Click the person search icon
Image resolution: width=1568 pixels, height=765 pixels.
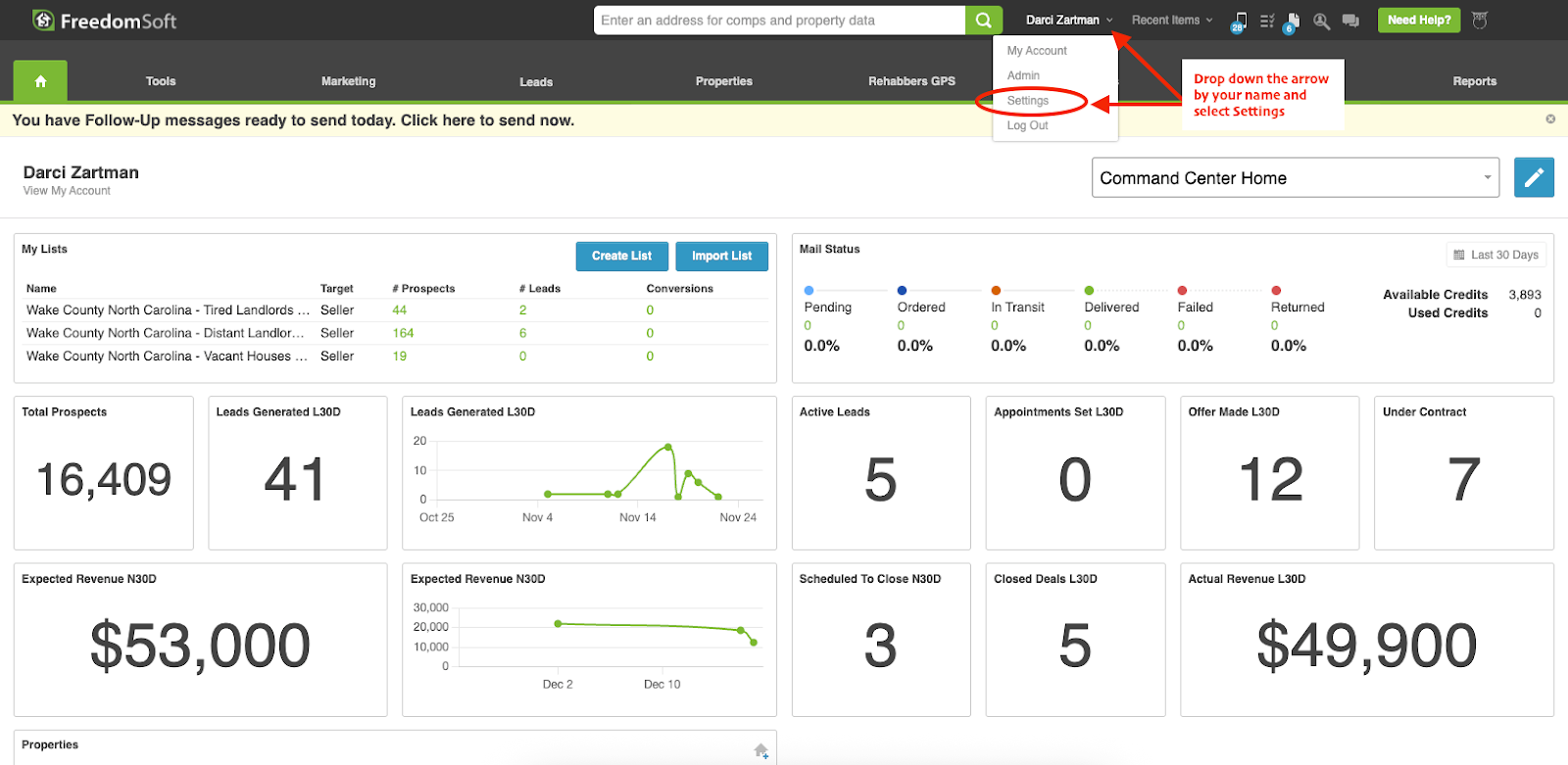(1321, 21)
